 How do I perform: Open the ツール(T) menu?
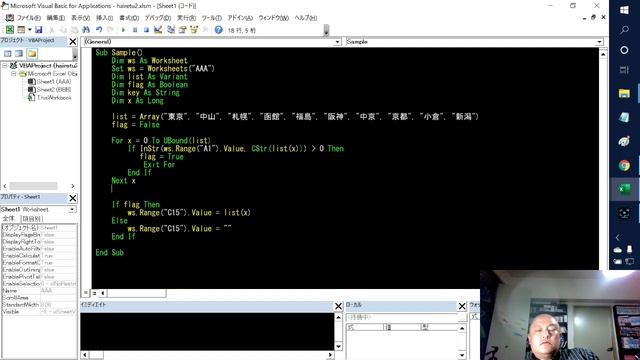211,18
